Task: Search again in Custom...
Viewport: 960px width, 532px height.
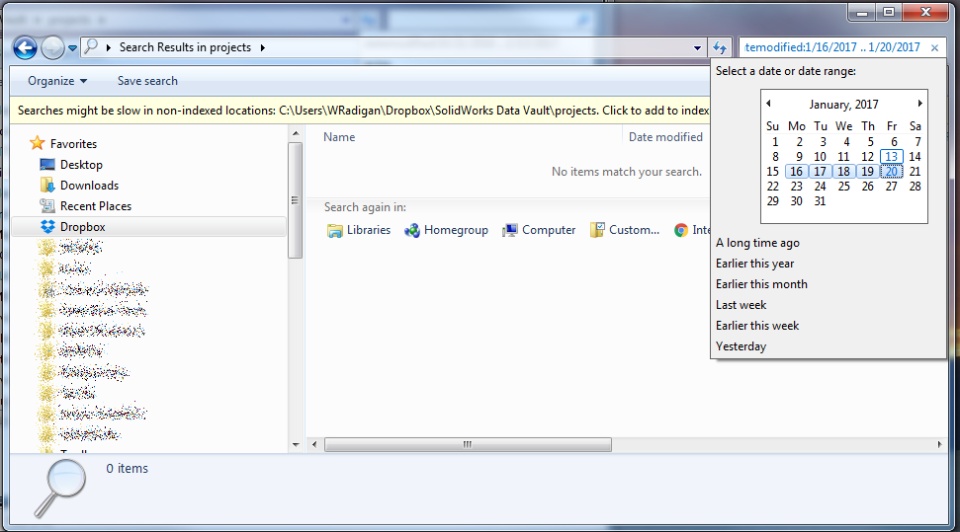Action: tap(634, 230)
